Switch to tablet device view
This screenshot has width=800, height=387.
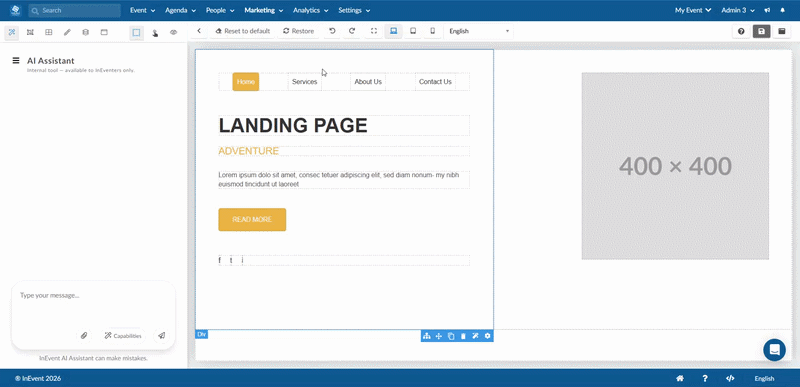(413, 31)
